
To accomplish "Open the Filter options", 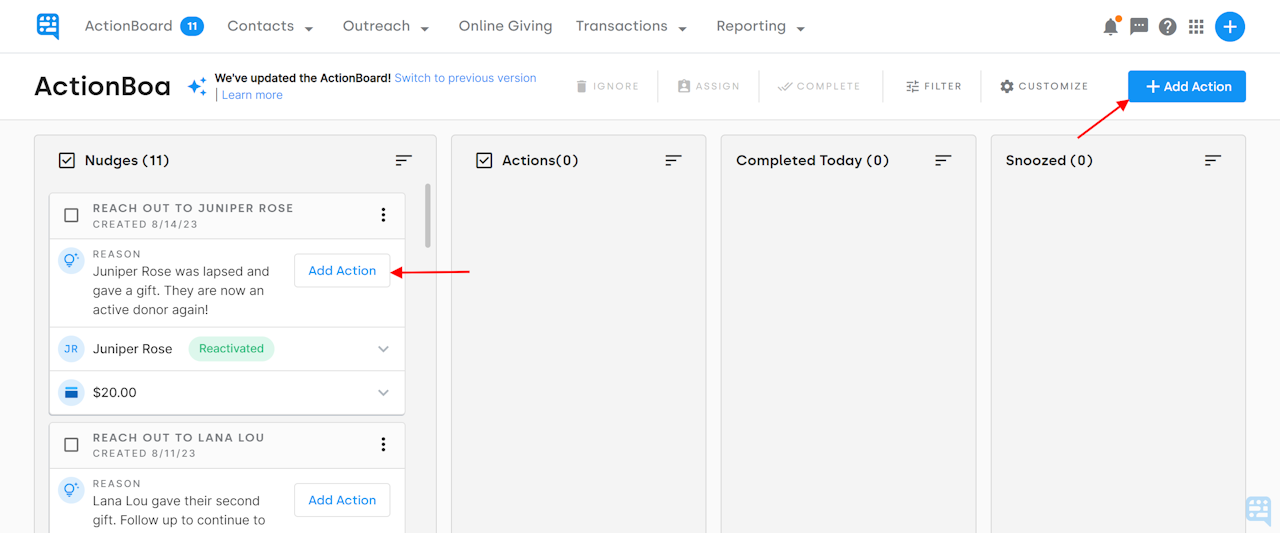I will pyautogui.click(x=933, y=86).
